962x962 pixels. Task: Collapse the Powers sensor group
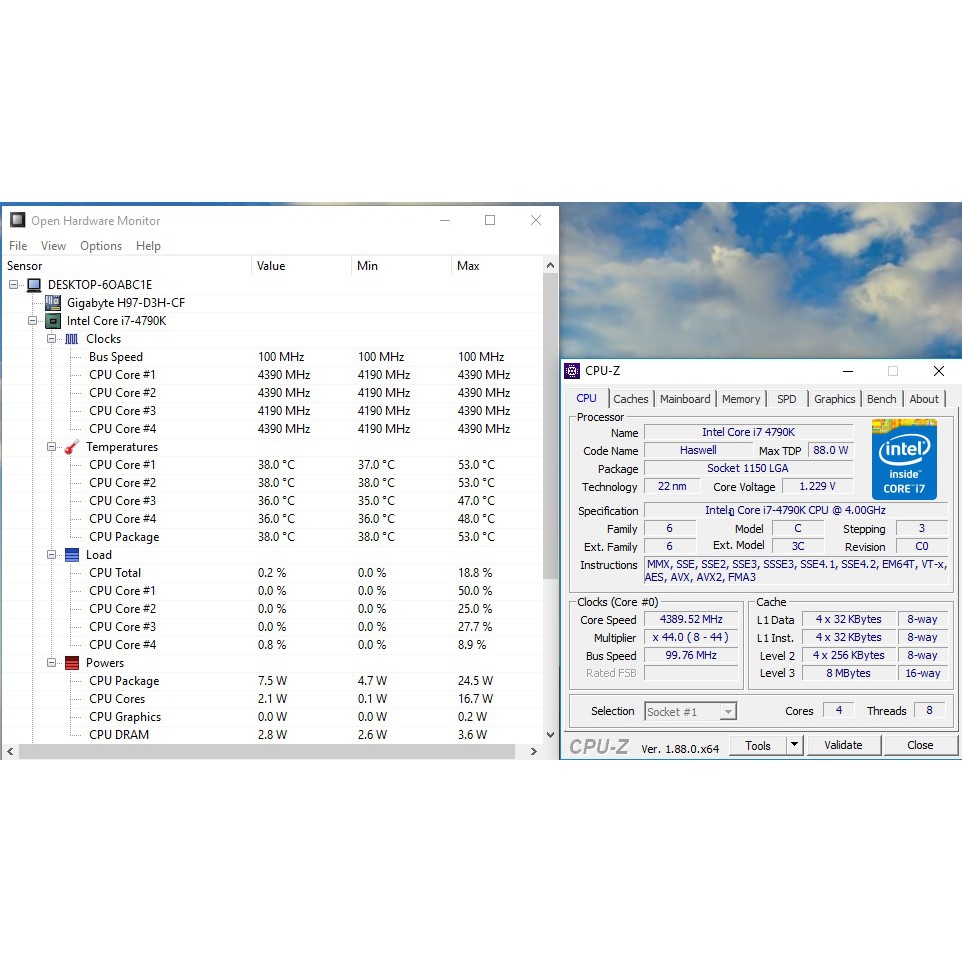(x=52, y=663)
